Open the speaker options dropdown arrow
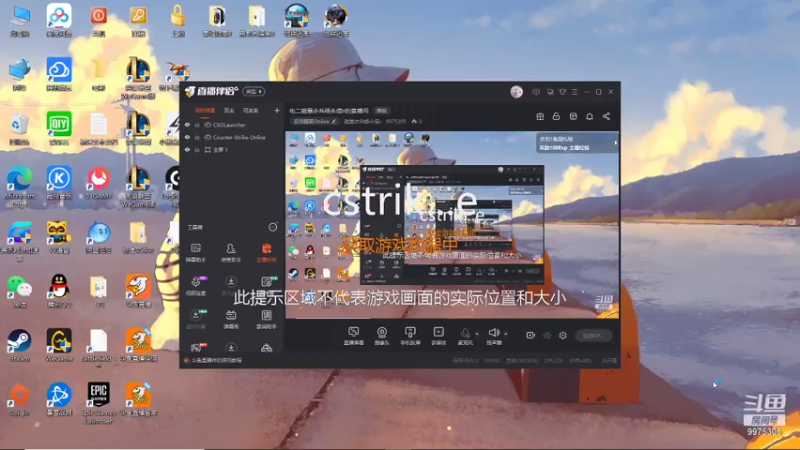Image resolution: width=800 pixels, height=450 pixels. click(506, 334)
